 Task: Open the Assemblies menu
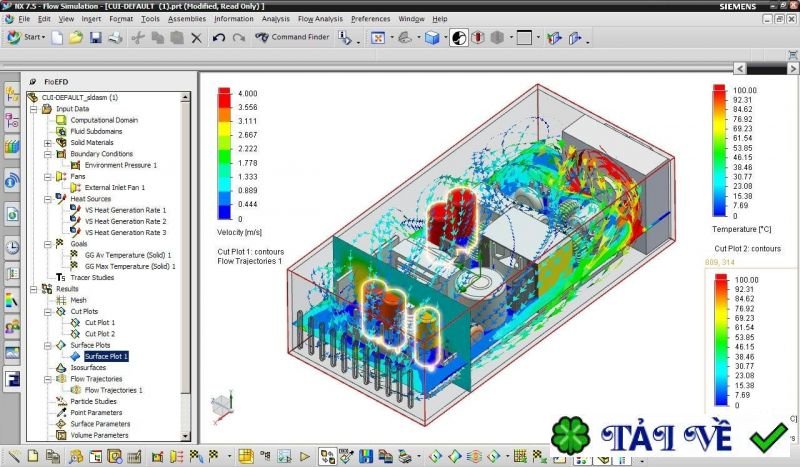click(x=186, y=19)
